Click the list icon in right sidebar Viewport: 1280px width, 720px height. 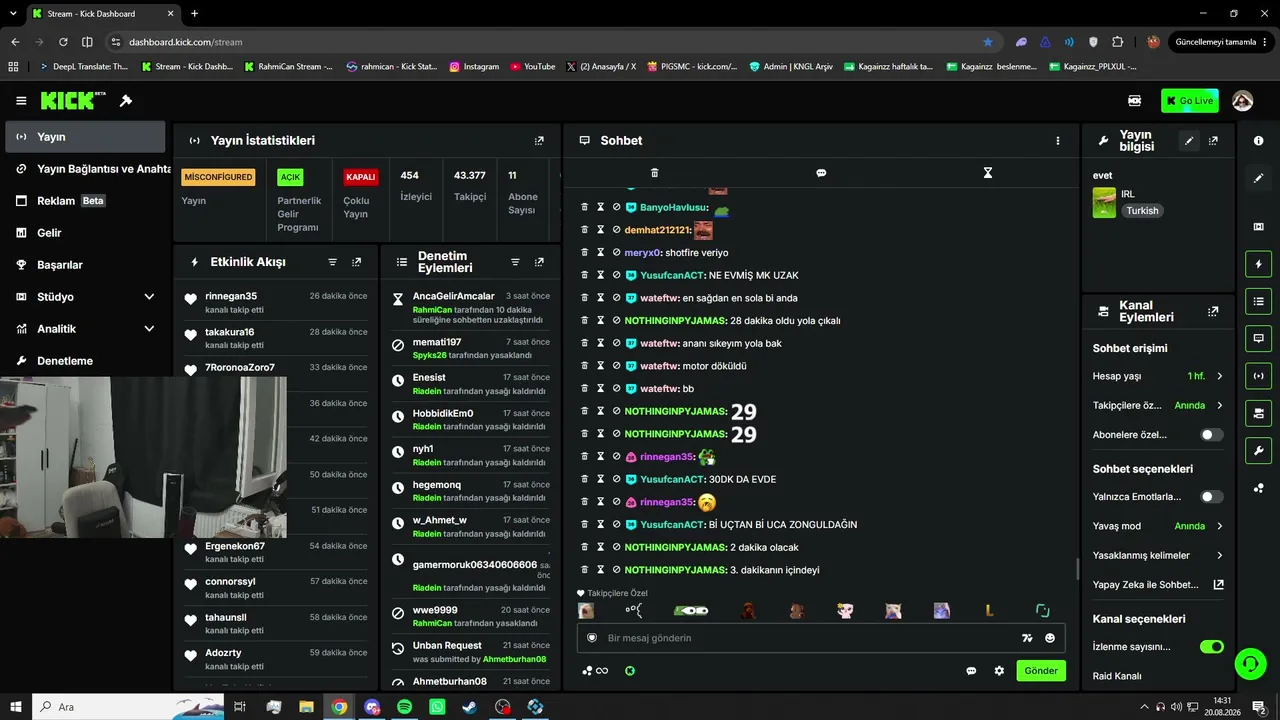click(1258, 301)
